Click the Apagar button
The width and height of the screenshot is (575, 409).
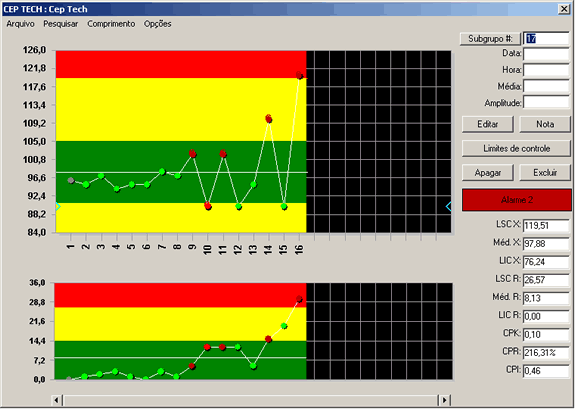point(487,173)
